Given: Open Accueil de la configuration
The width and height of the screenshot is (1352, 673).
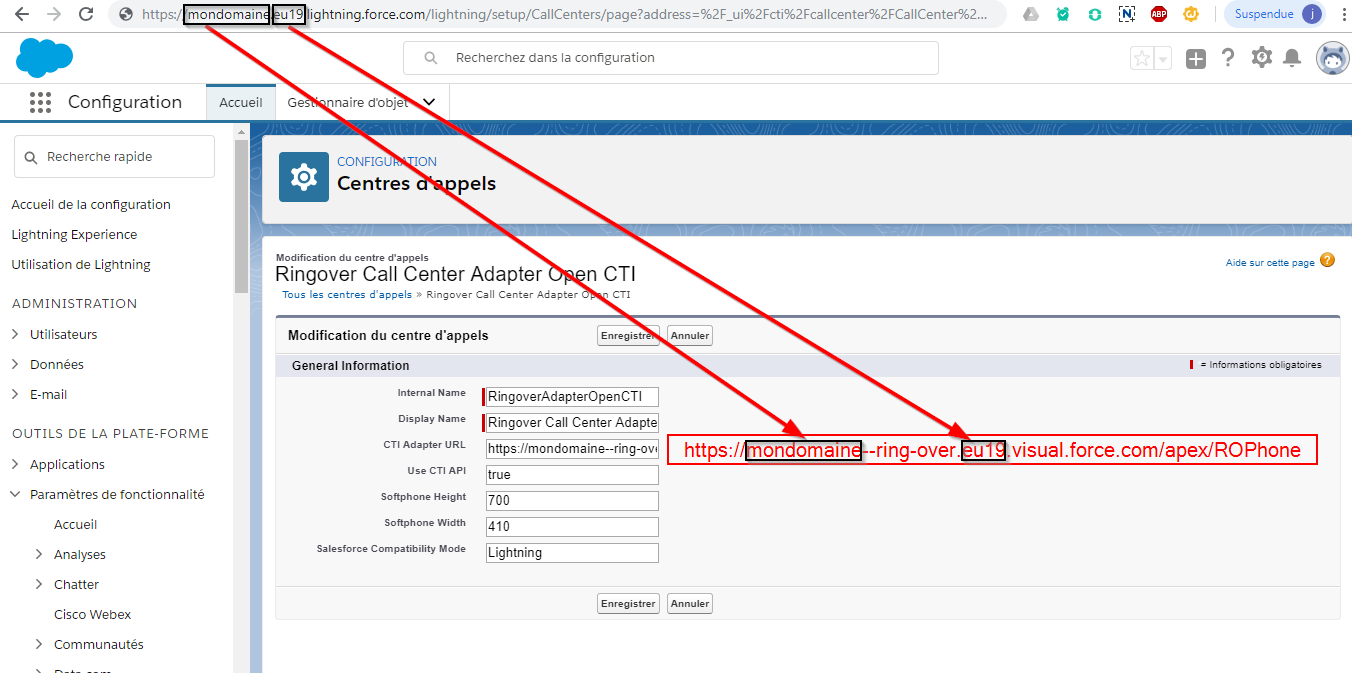Looking at the screenshot, I should pos(91,204).
